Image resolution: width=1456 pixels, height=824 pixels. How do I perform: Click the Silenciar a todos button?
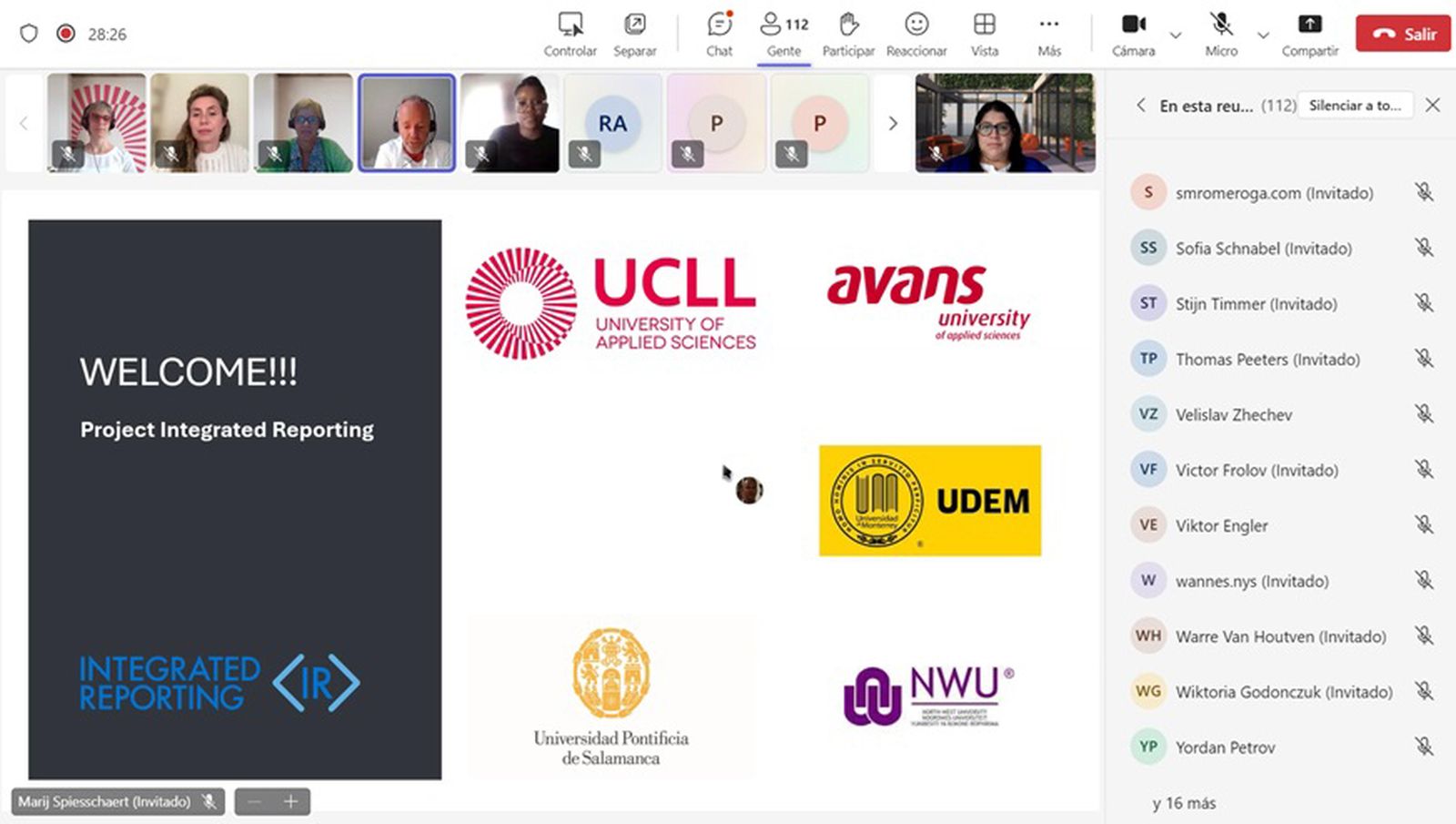tap(1355, 106)
